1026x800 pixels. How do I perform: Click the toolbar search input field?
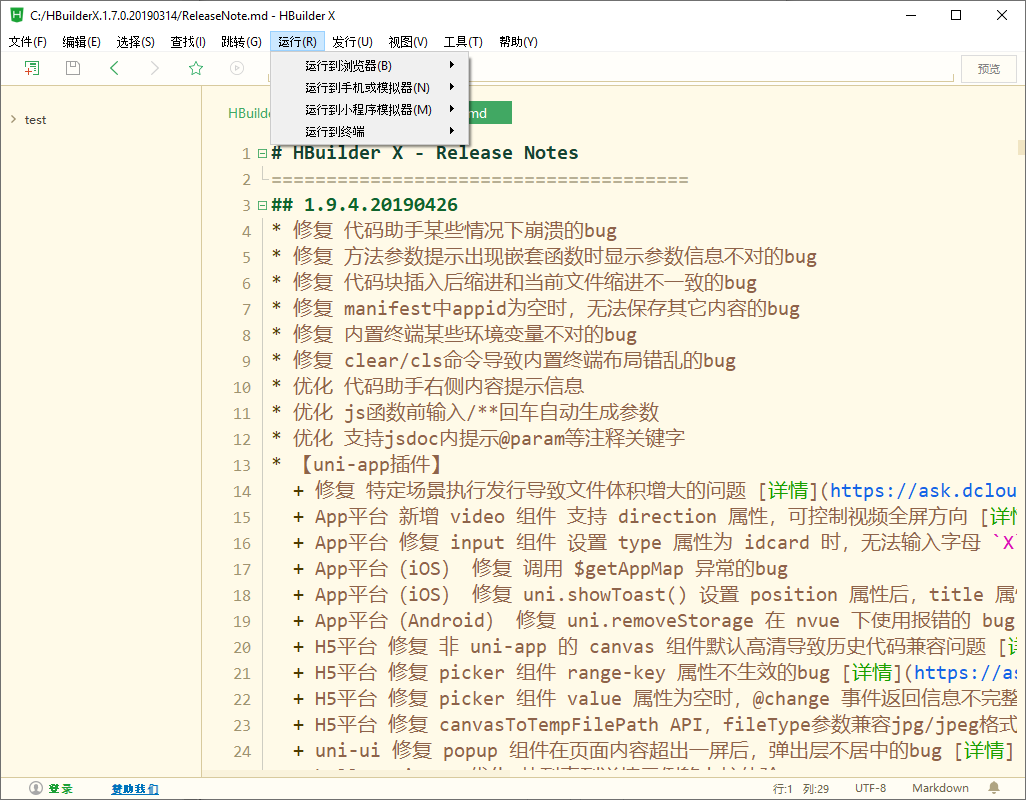[x=710, y=69]
